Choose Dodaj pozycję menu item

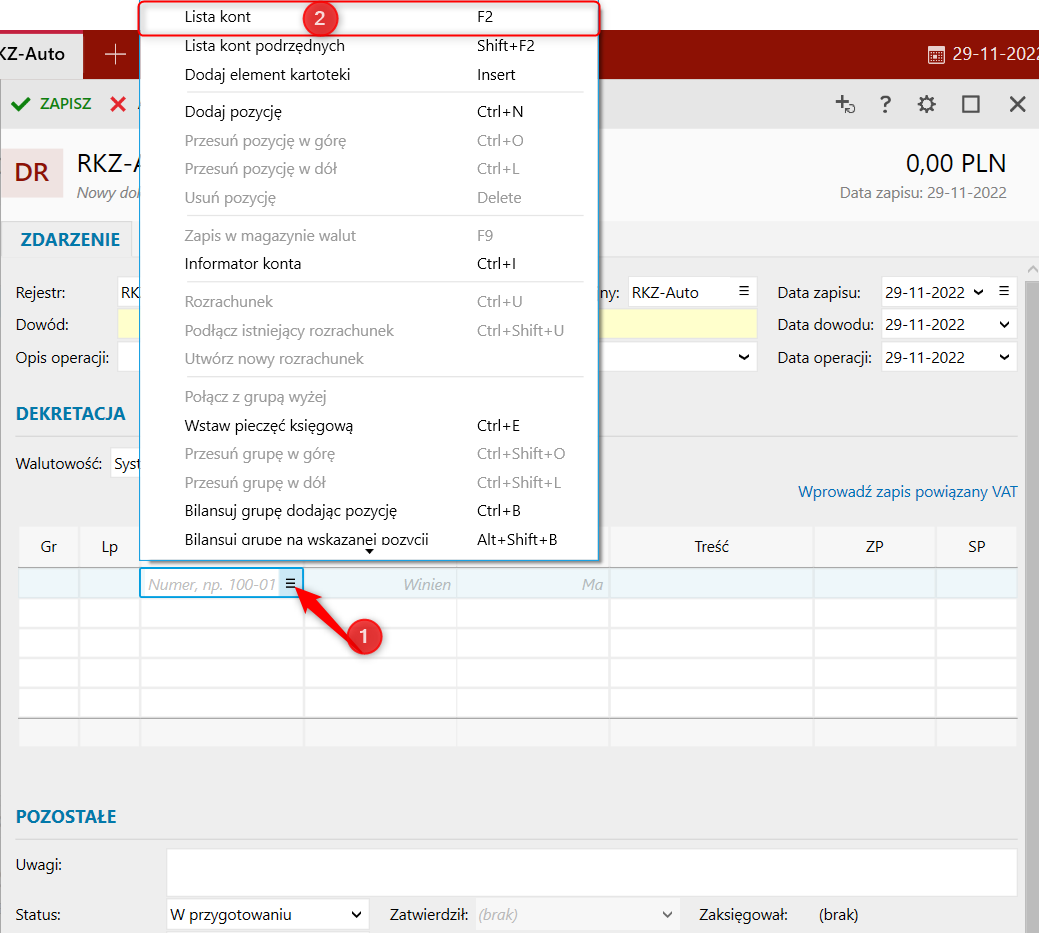[368, 112]
